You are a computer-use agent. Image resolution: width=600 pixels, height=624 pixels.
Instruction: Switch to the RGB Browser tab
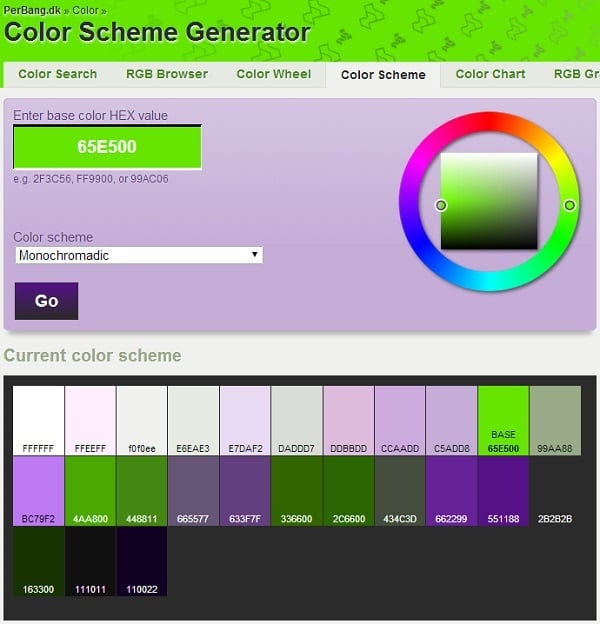(x=167, y=74)
